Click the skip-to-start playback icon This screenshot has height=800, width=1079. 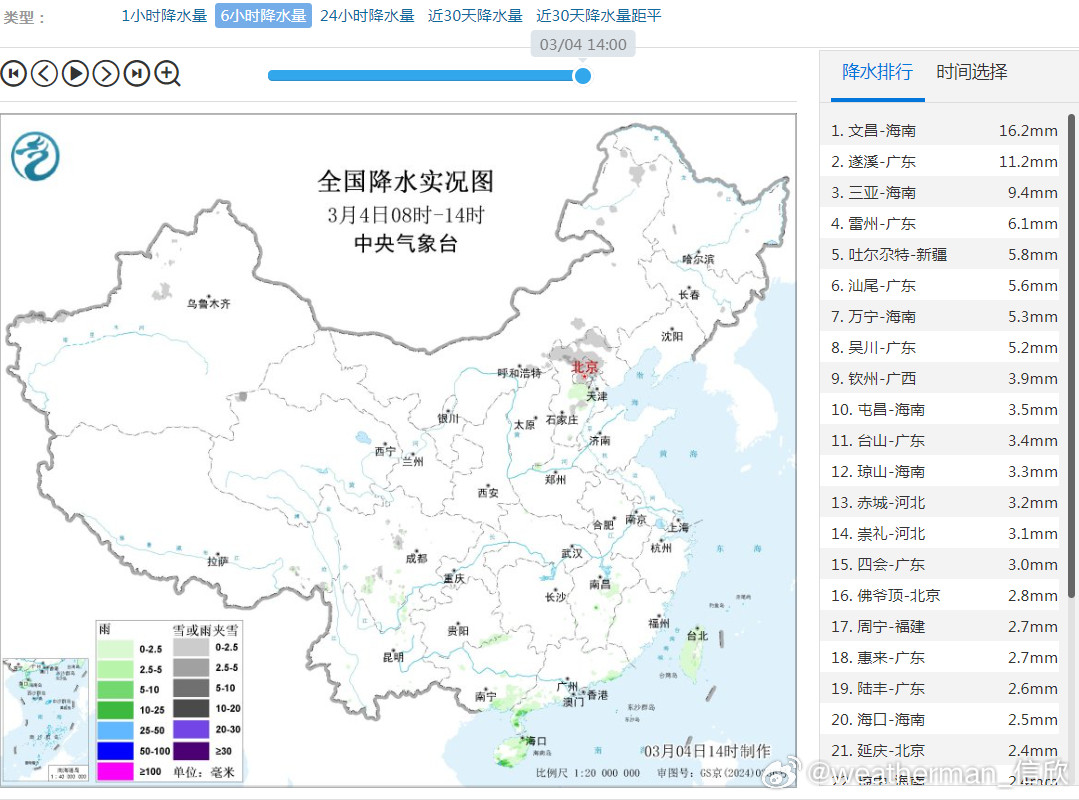13,73
